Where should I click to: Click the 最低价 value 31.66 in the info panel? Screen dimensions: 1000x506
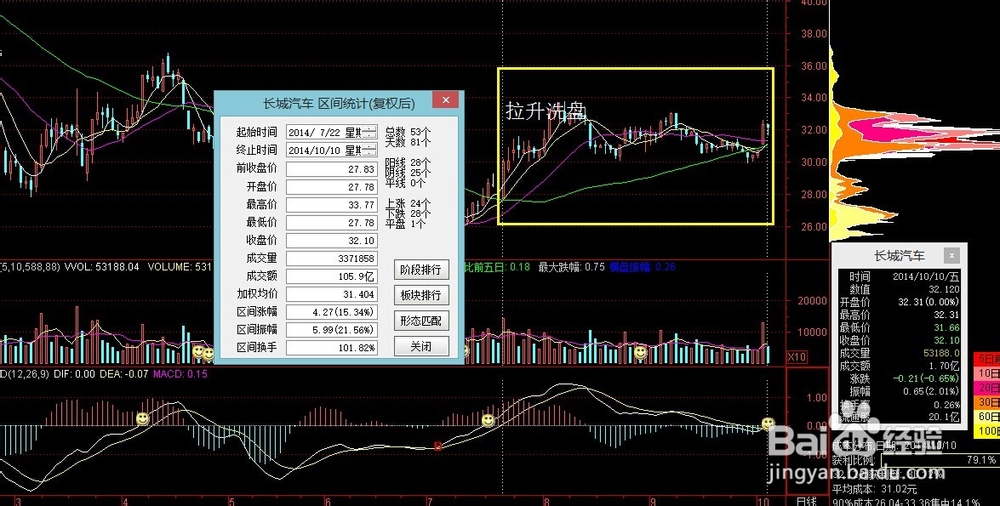click(x=946, y=327)
